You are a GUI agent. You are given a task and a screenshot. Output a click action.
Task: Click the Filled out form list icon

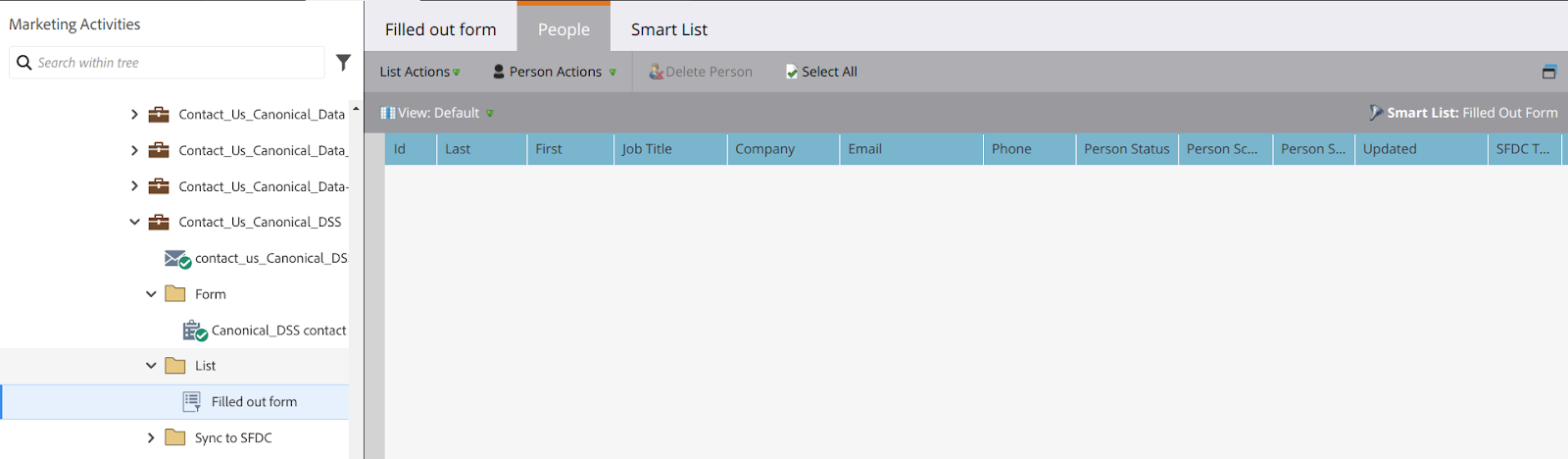click(x=192, y=401)
